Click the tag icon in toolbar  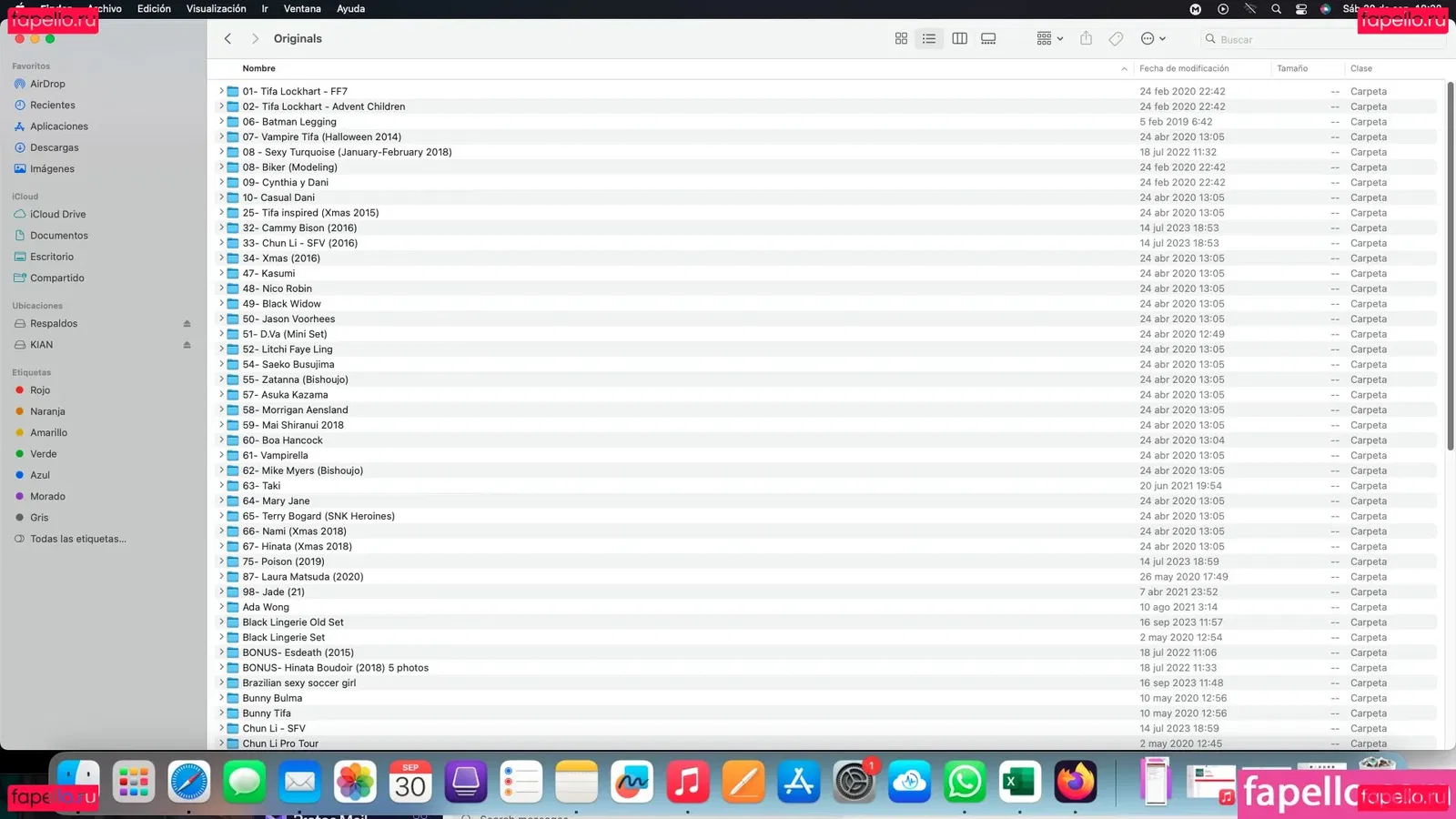1116,39
